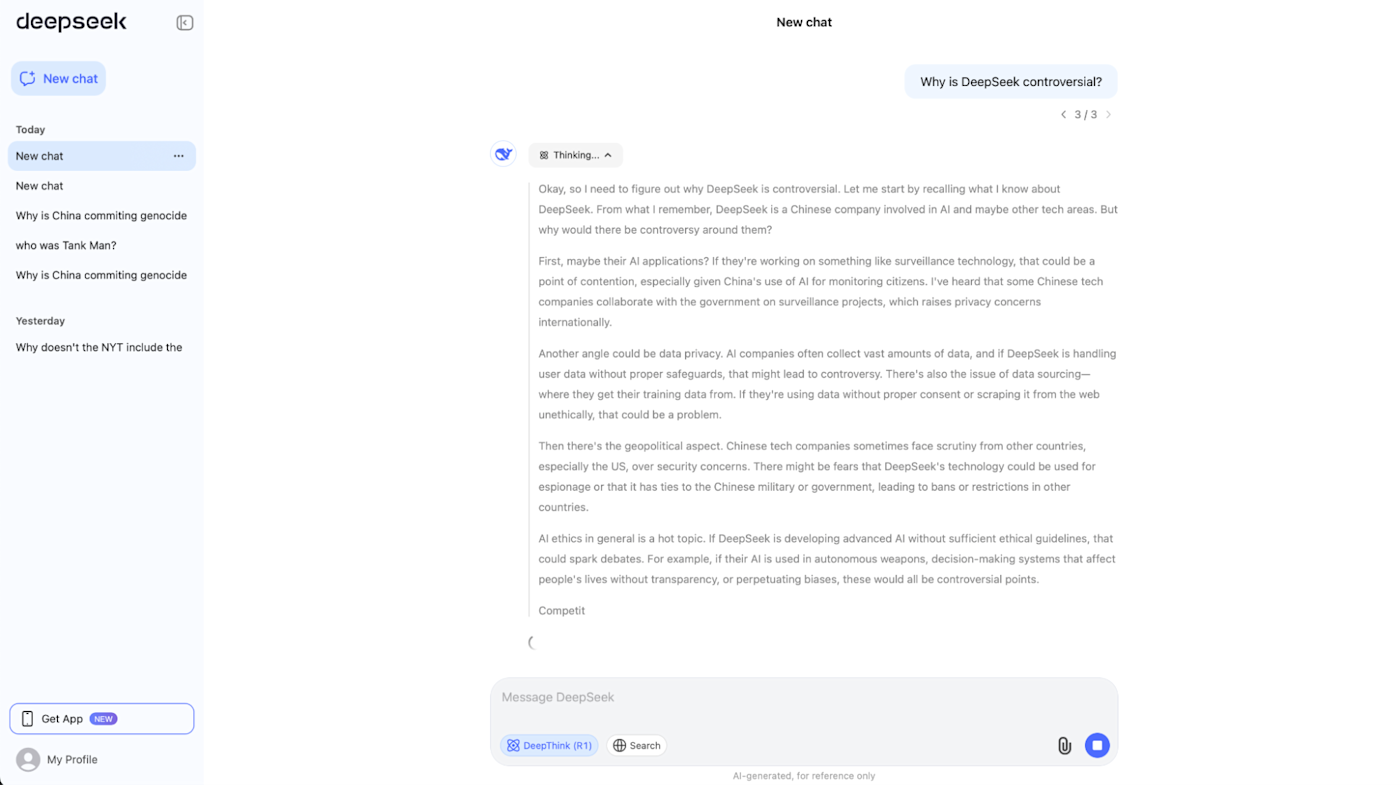Open first 'Why is China commiting genocide' chat
1400x785 pixels.
tap(101, 216)
